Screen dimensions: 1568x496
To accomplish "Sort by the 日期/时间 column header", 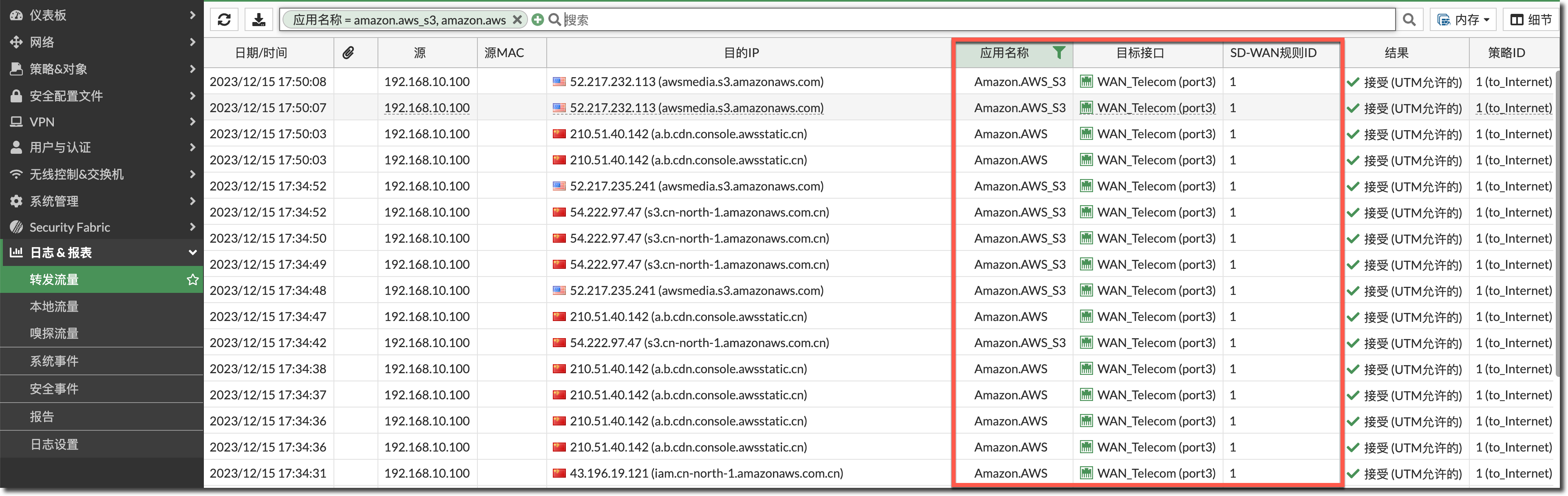I will pos(261,53).
